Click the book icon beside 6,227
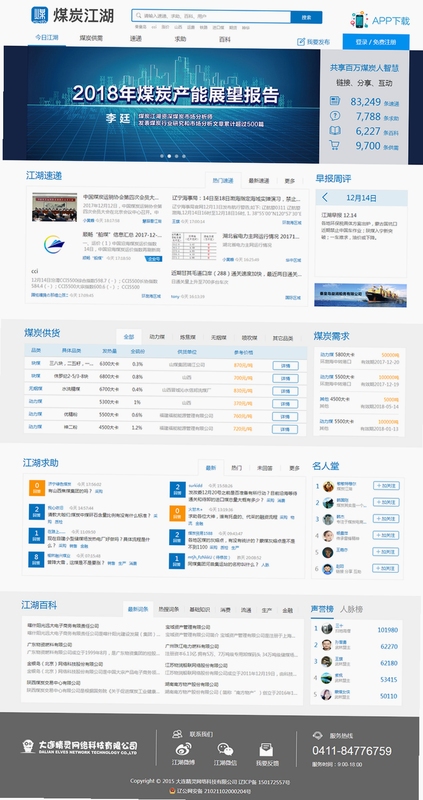Screen dimensions: 423x800 point(335,131)
